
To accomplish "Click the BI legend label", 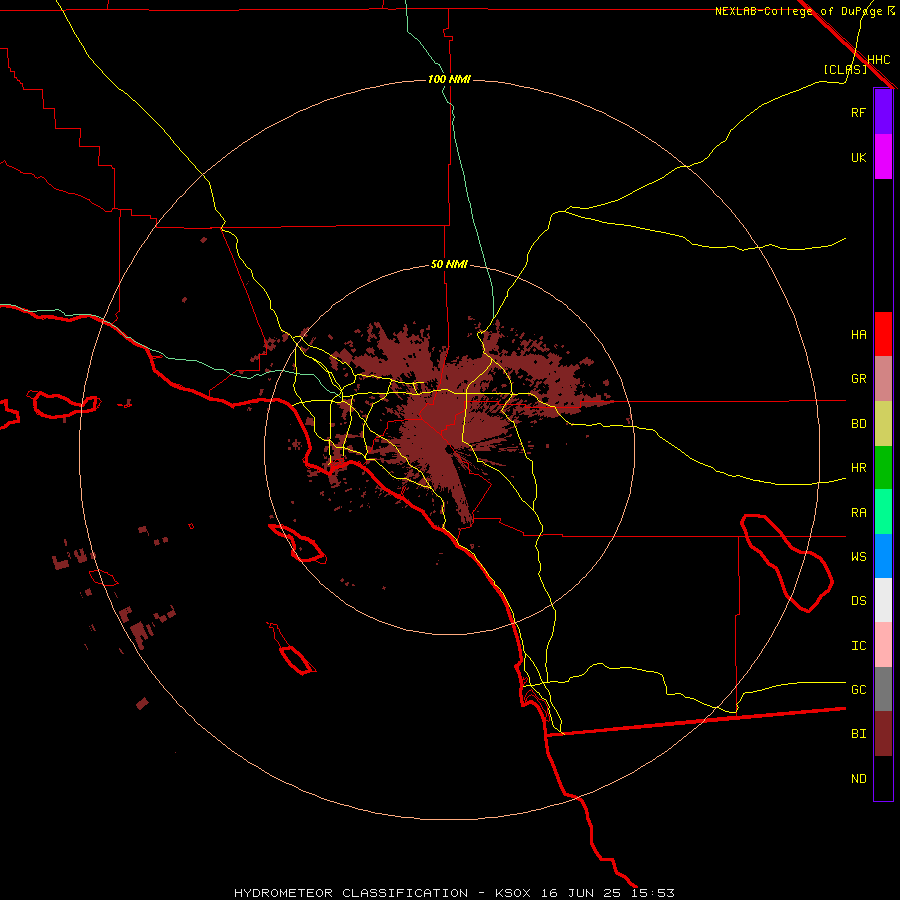I will click(x=858, y=734).
